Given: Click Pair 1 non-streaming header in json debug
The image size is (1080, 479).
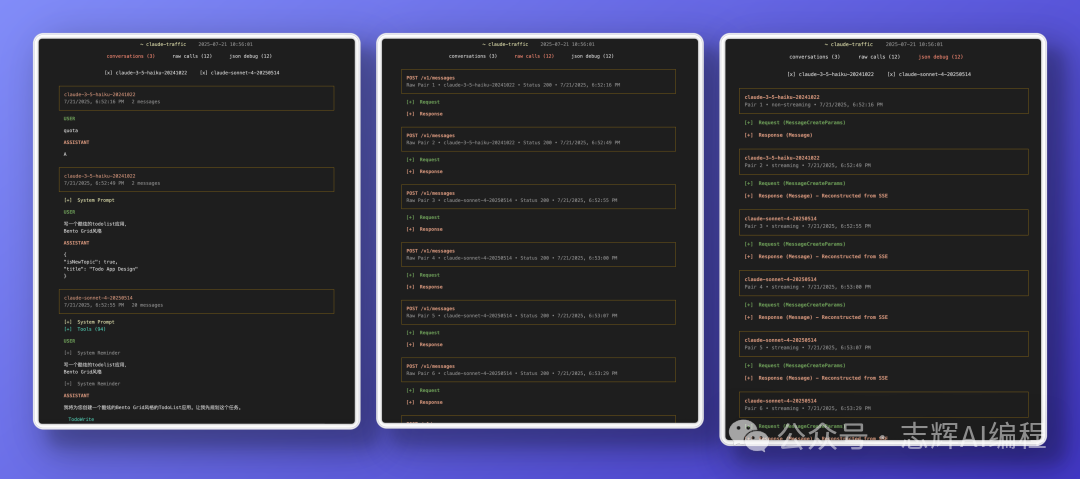Looking at the screenshot, I should click(884, 101).
